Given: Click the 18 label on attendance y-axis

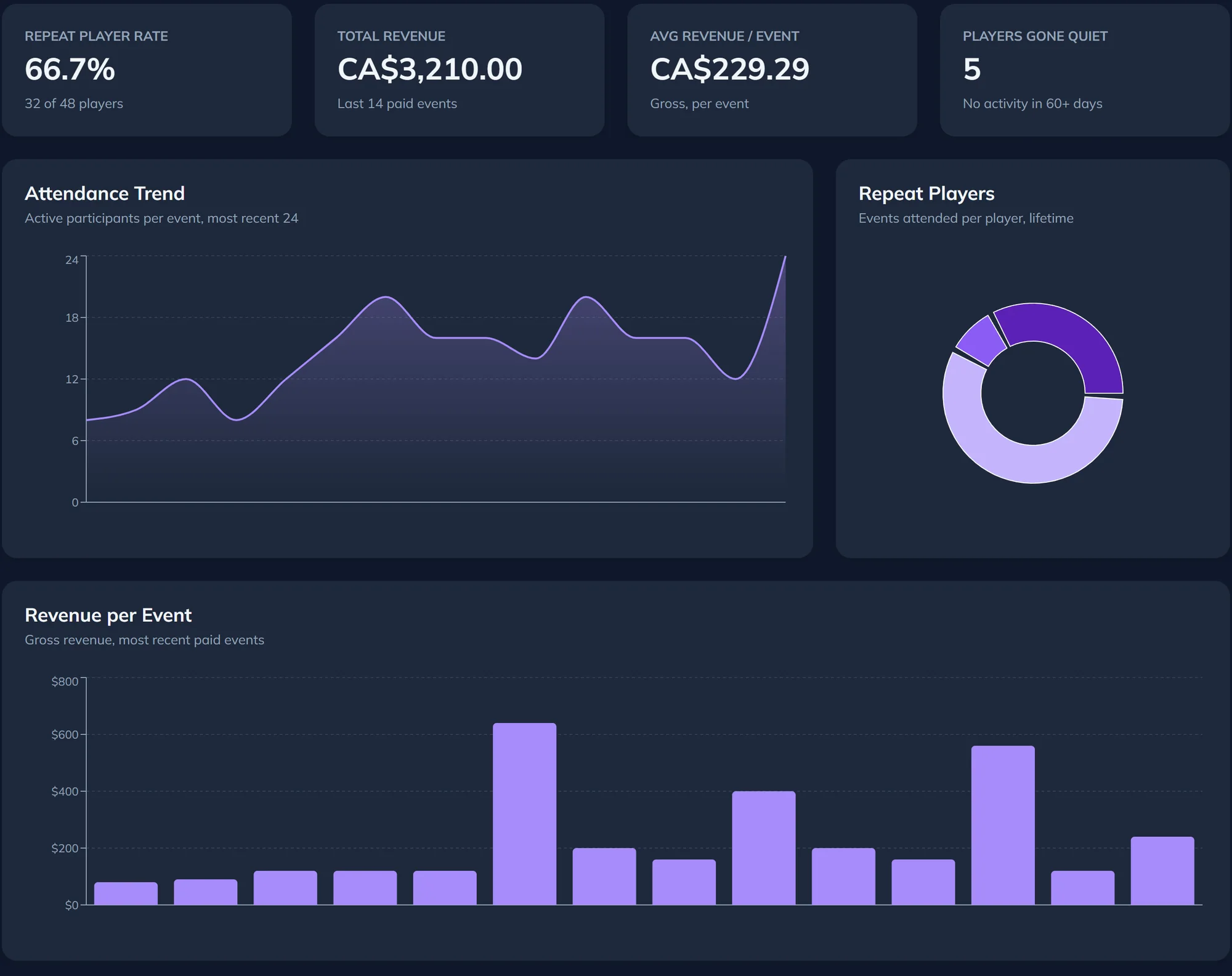Looking at the screenshot, I should point(72,318).
